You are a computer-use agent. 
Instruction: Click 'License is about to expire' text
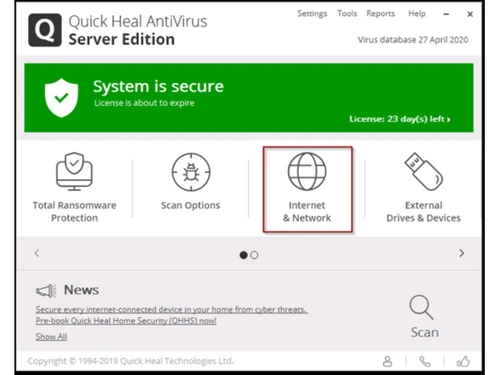(x=144, y=103)
